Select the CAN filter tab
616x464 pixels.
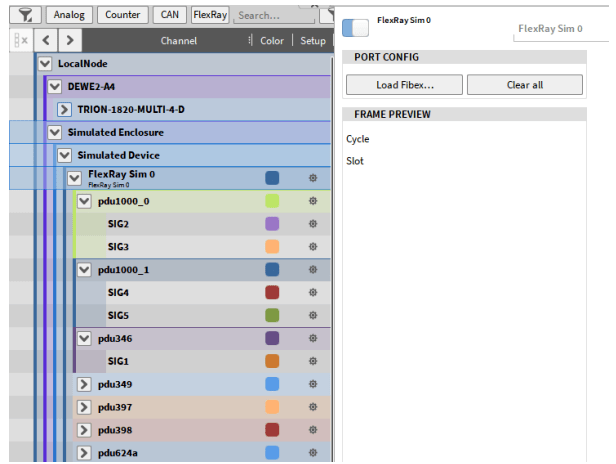[x=168, y=15]
